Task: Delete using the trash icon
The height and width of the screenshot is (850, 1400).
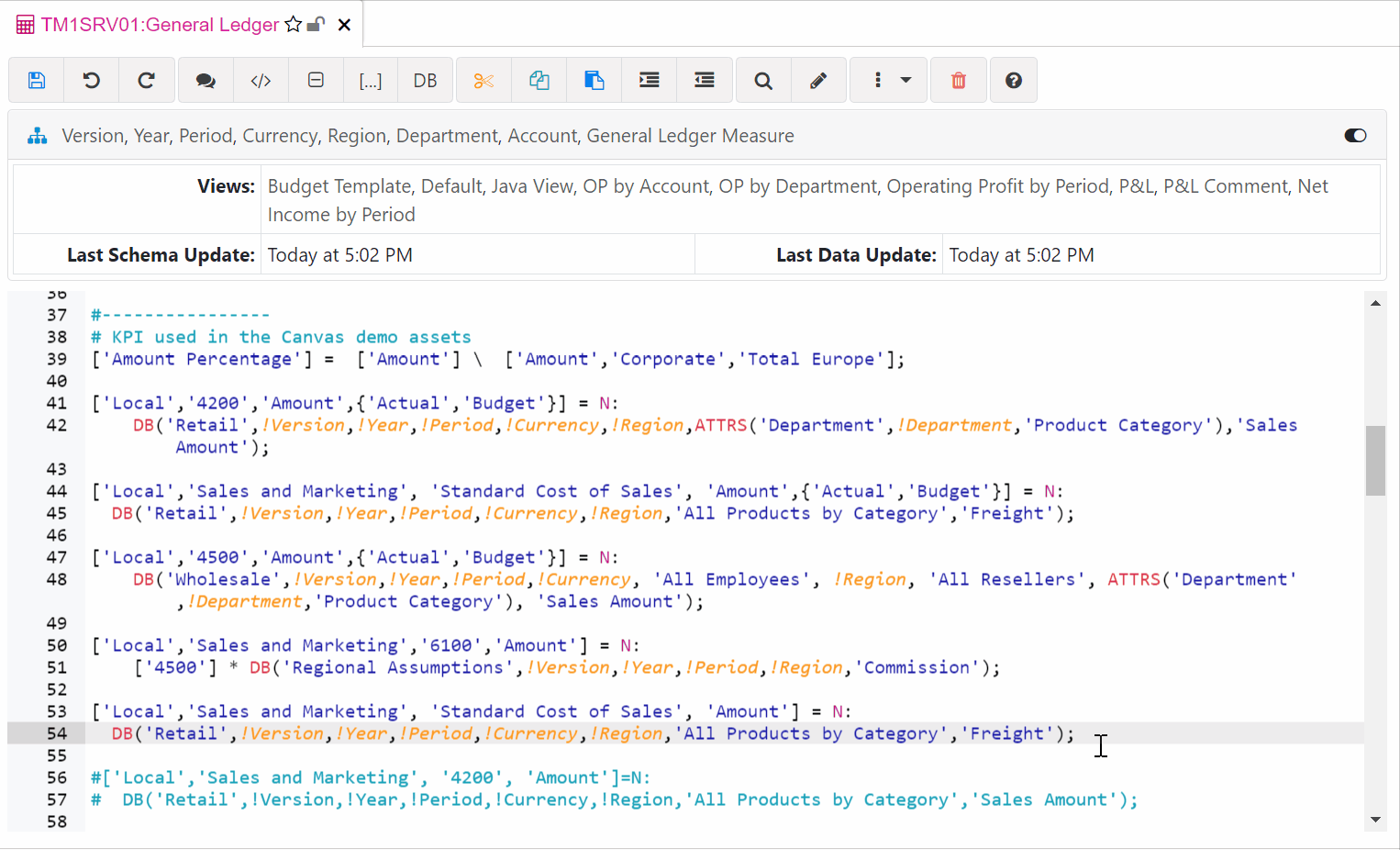Action: (958, 80)
